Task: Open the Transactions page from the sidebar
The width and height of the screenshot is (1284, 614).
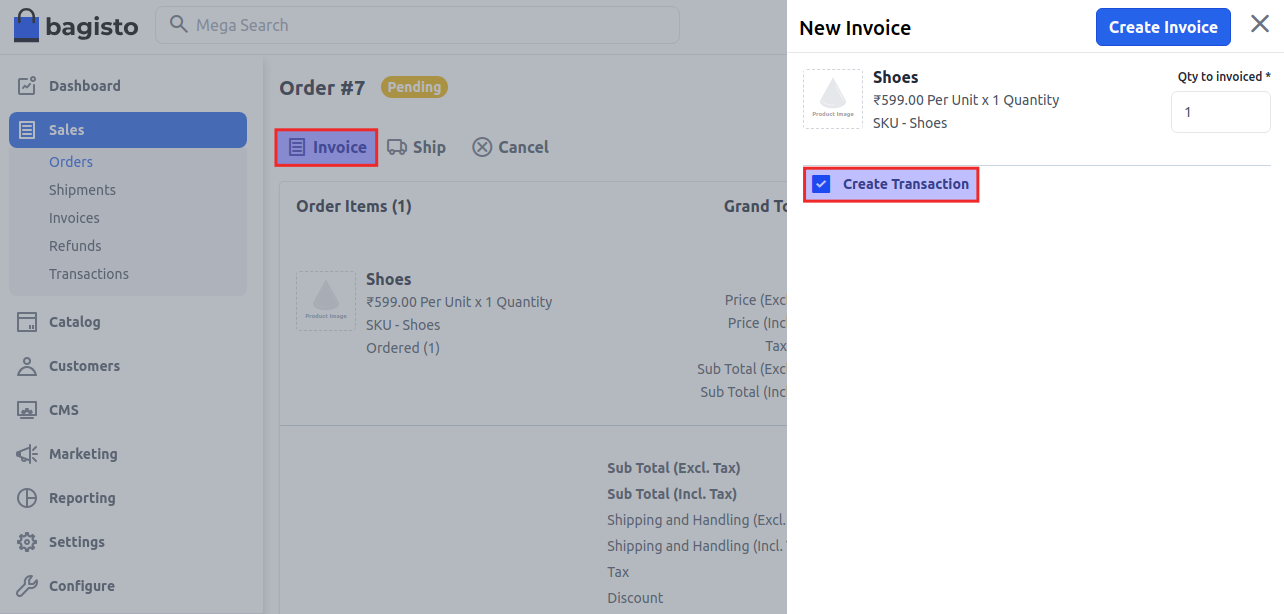Action: click(89, 274)
